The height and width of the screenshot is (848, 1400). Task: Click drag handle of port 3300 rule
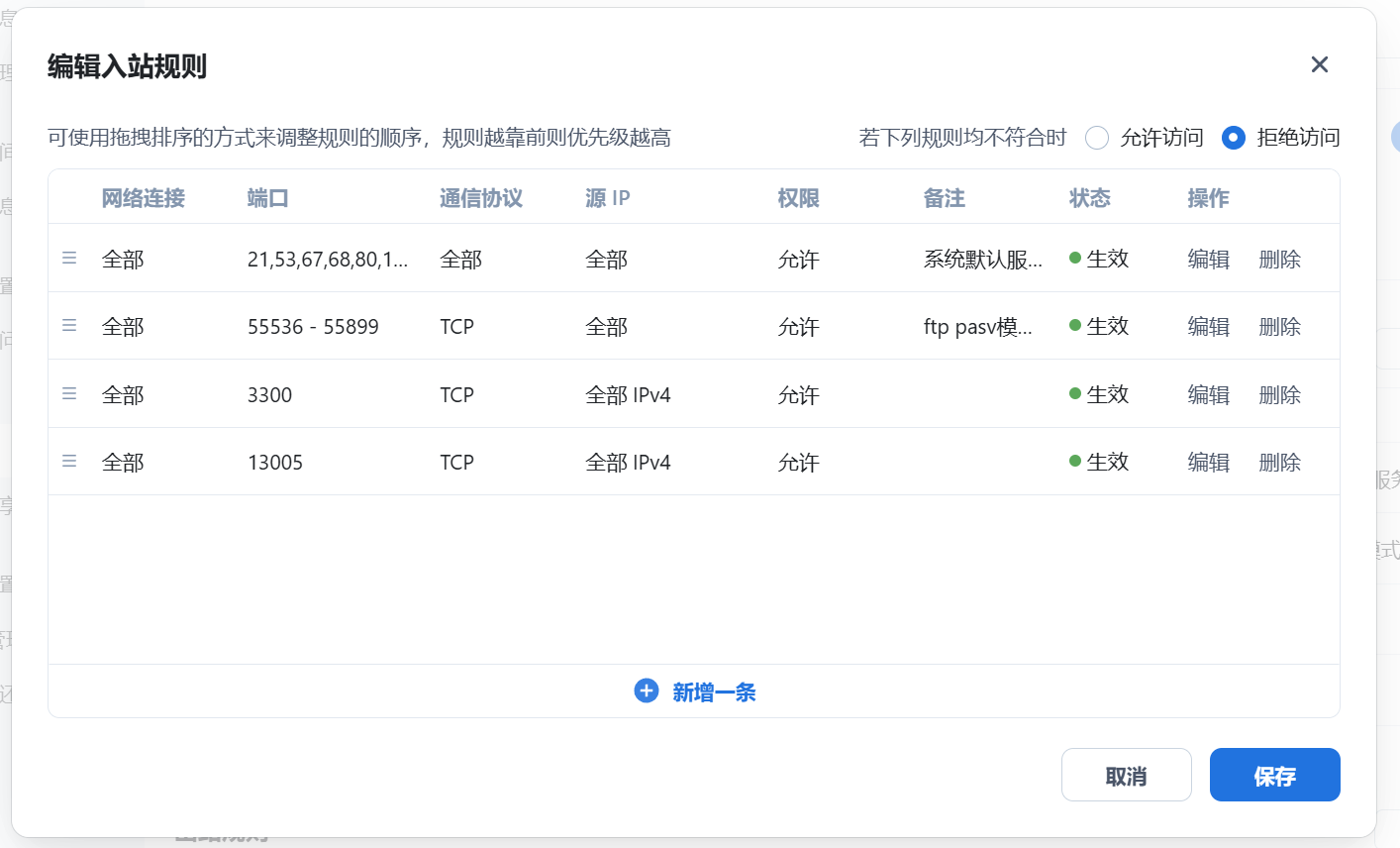coord(69,393)
